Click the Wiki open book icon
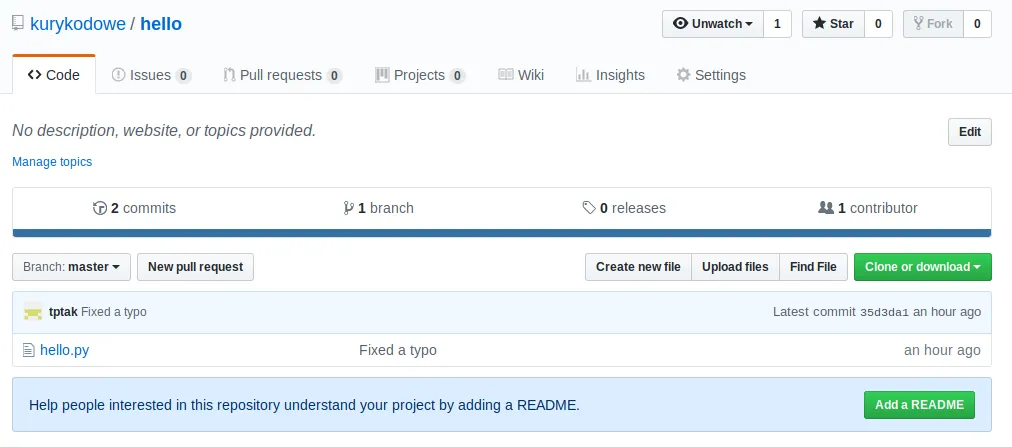This screenshot has width=1012, height=447. 505,75
